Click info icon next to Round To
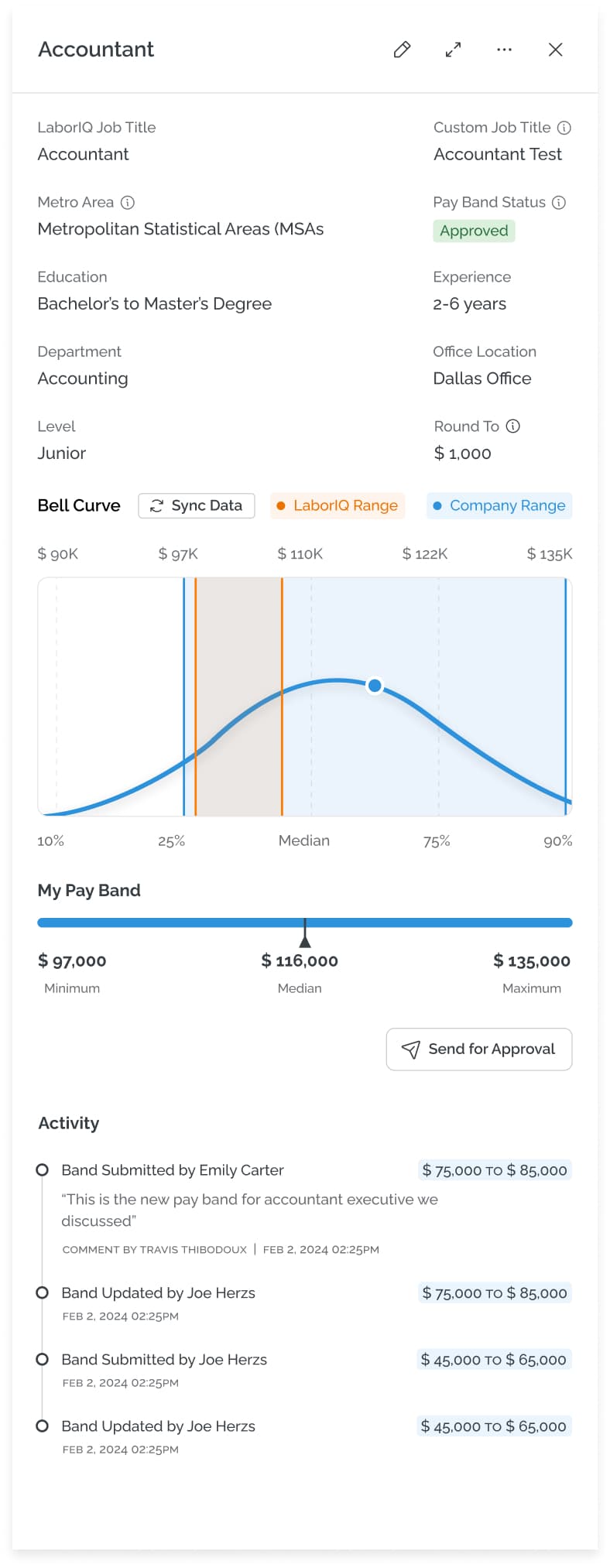610x1568 pixels. pos(513,426)
